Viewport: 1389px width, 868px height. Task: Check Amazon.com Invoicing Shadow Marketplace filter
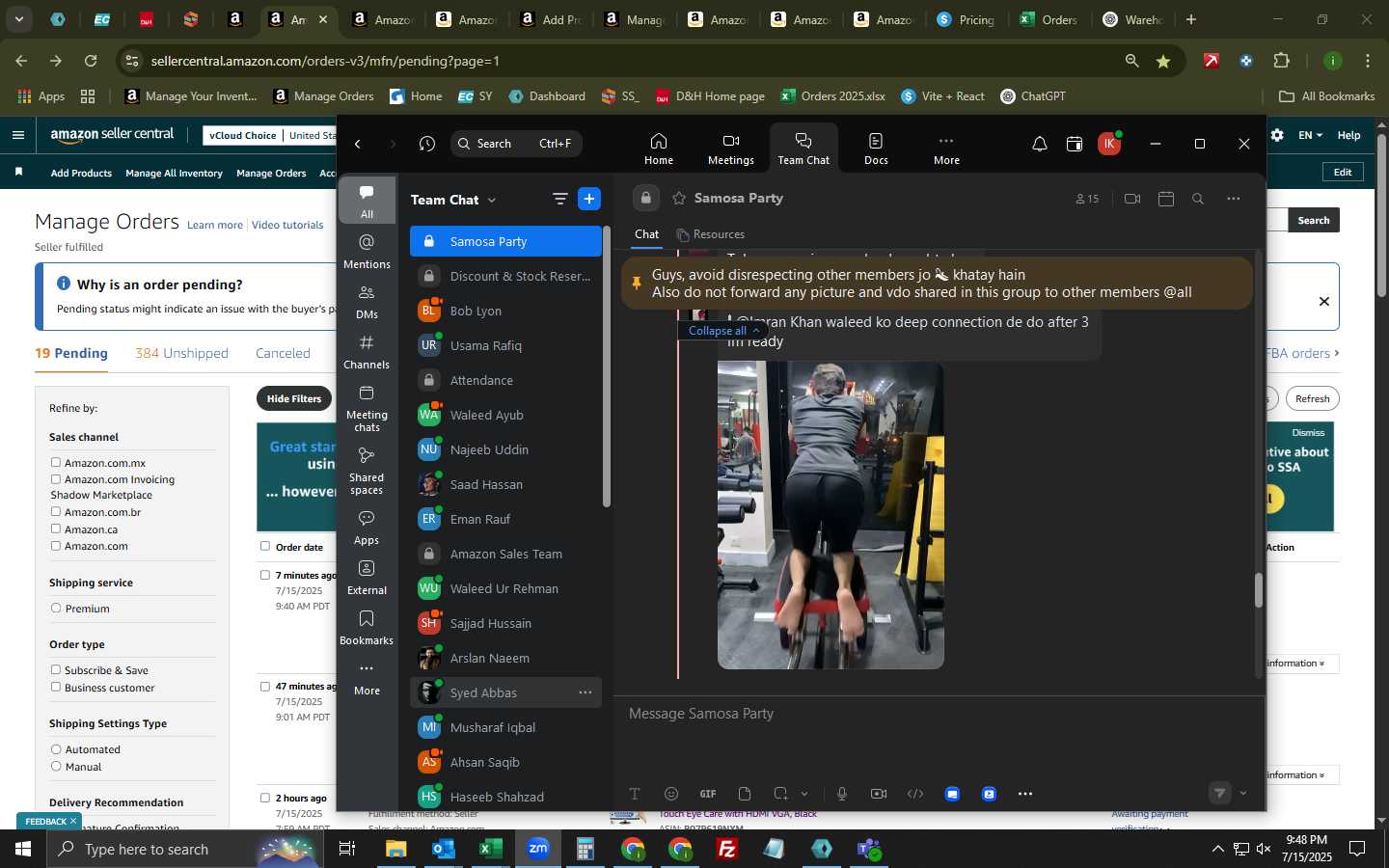point(56,479)
